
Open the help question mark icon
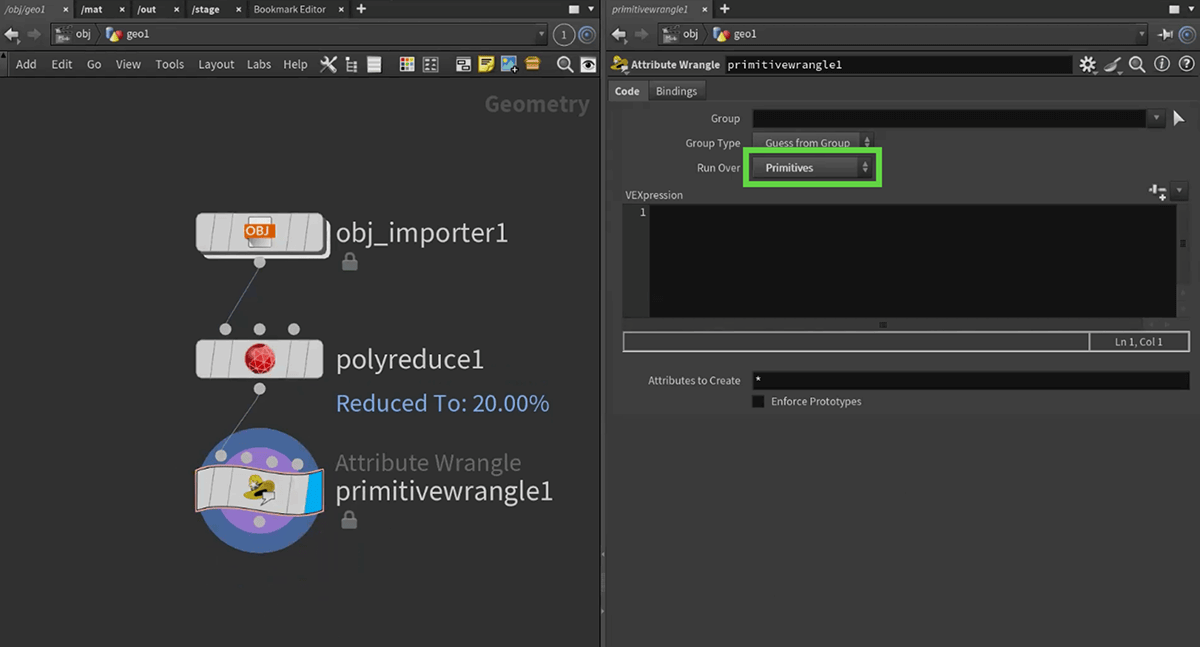(x=1184, y=64)
